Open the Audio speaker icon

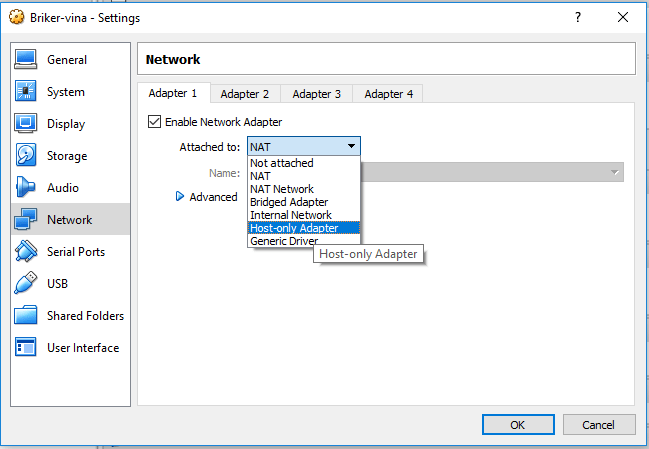[x=27, y=188]
